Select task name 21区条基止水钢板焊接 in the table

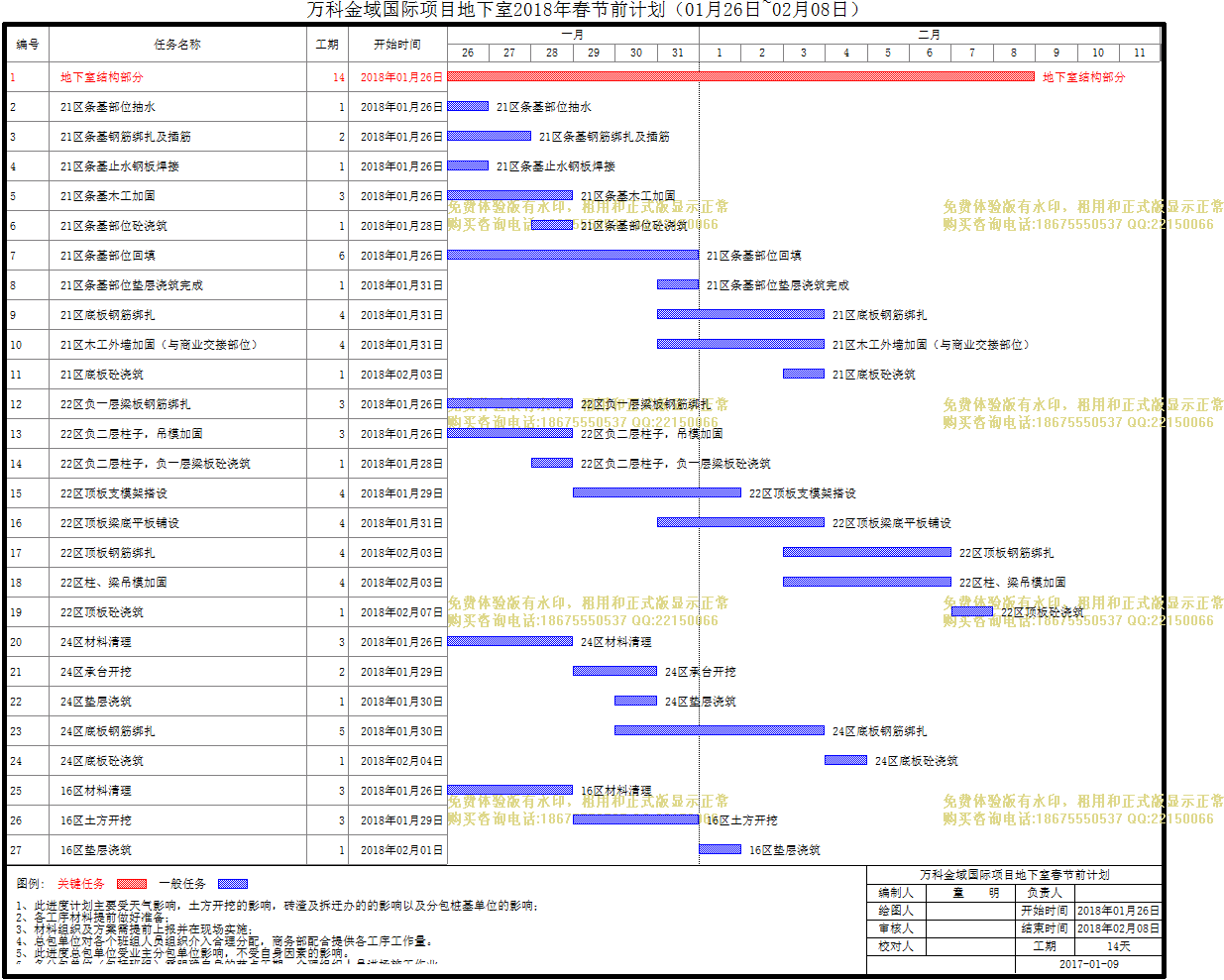[120, 166]
